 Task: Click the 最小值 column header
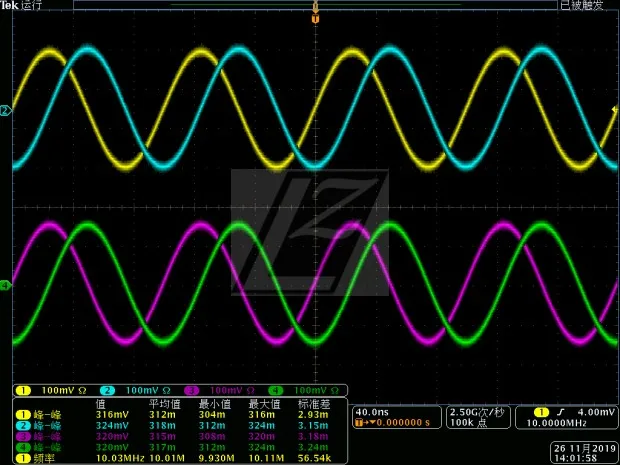click(214, 404)
